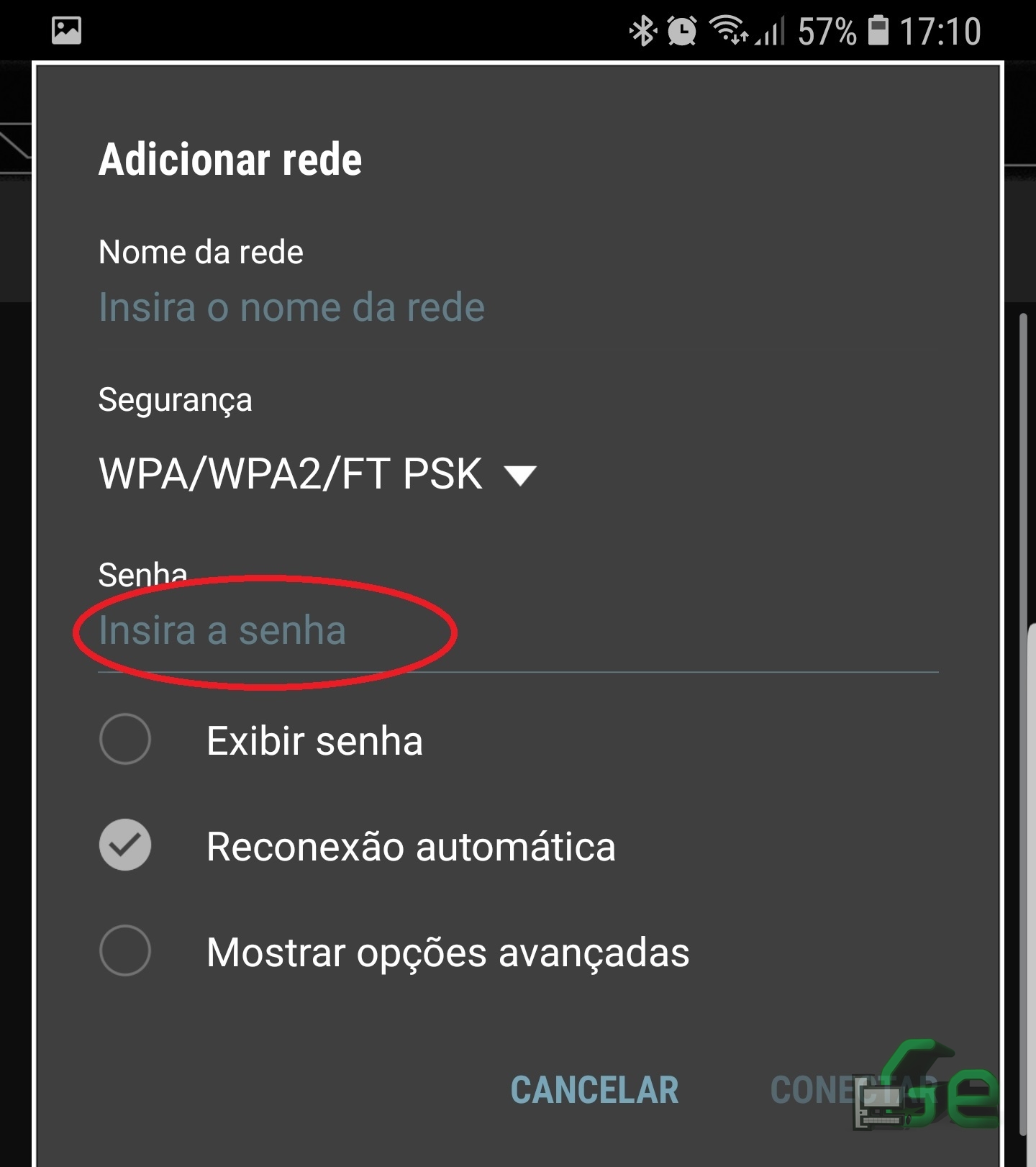Tap the clock showing 17:10
1036x1167 pixels.
pyautogui.click(x=940, y=32)
